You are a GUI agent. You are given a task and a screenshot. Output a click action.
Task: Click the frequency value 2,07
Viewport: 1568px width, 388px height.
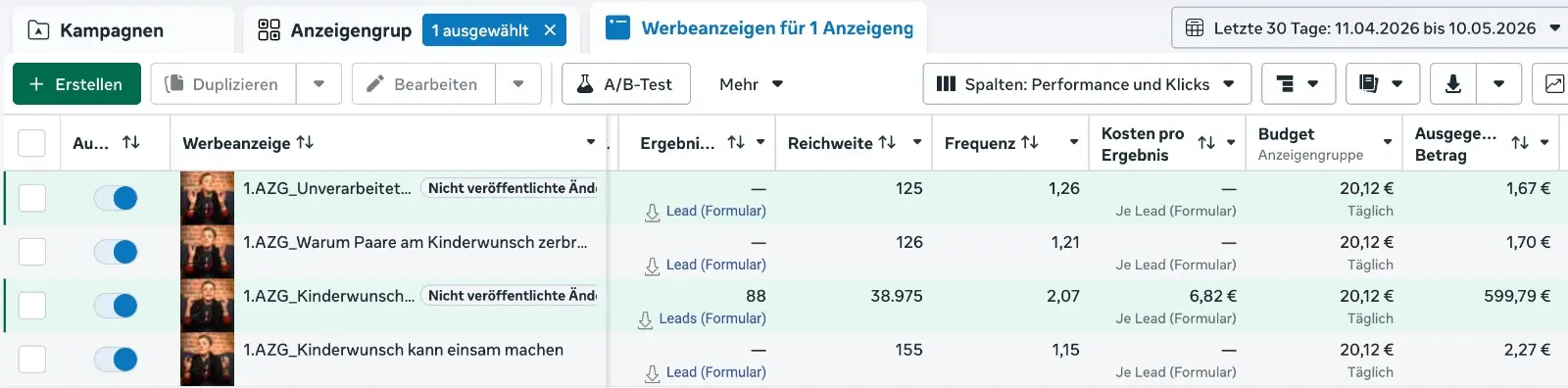point(1063,296)
